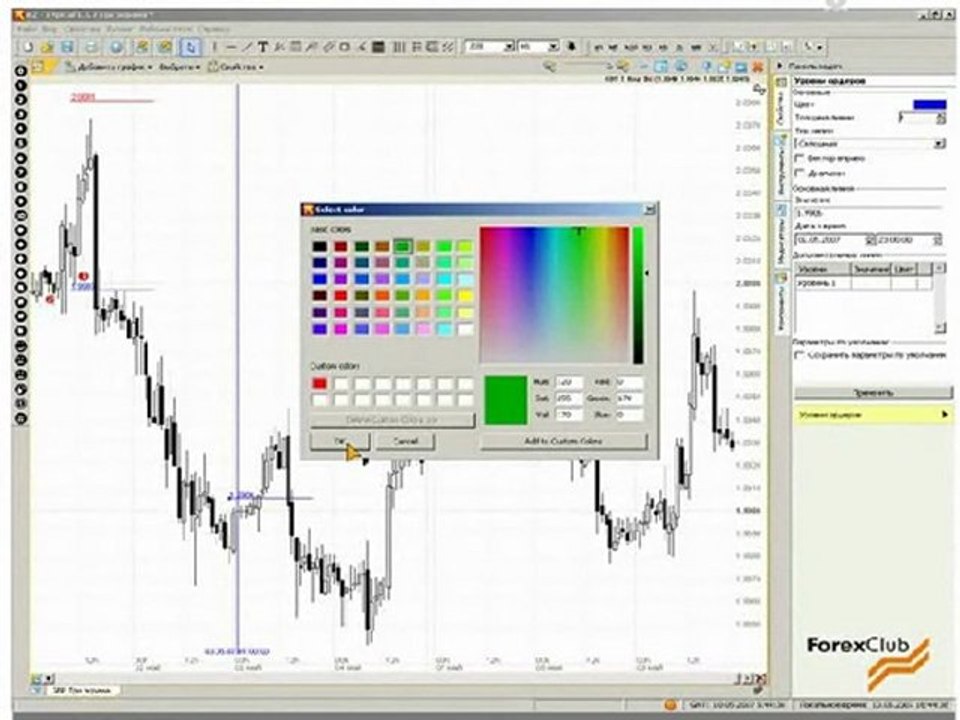Click the green preview color box in the dialog
Image resolution: width=960 pixels, height=720 pixels.
coord(506,400)
